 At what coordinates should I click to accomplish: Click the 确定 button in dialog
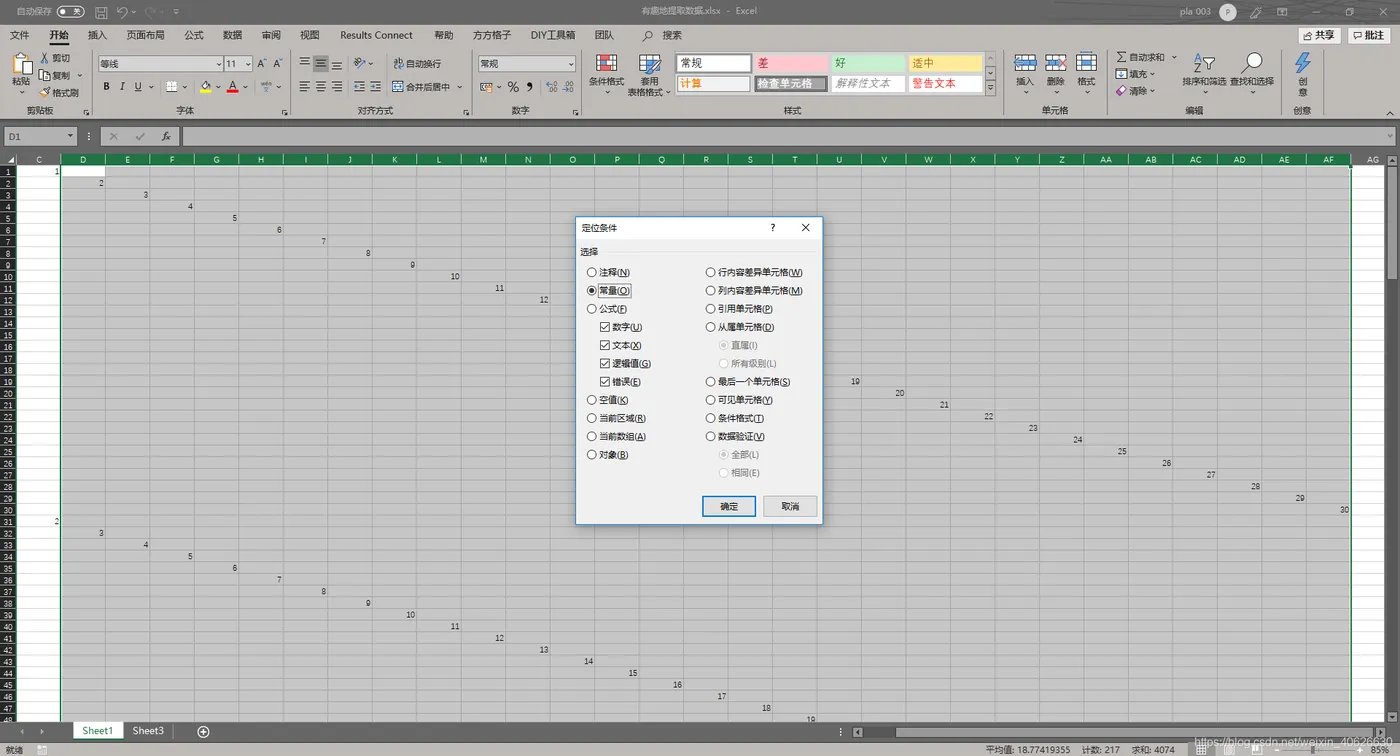point(729,506)
